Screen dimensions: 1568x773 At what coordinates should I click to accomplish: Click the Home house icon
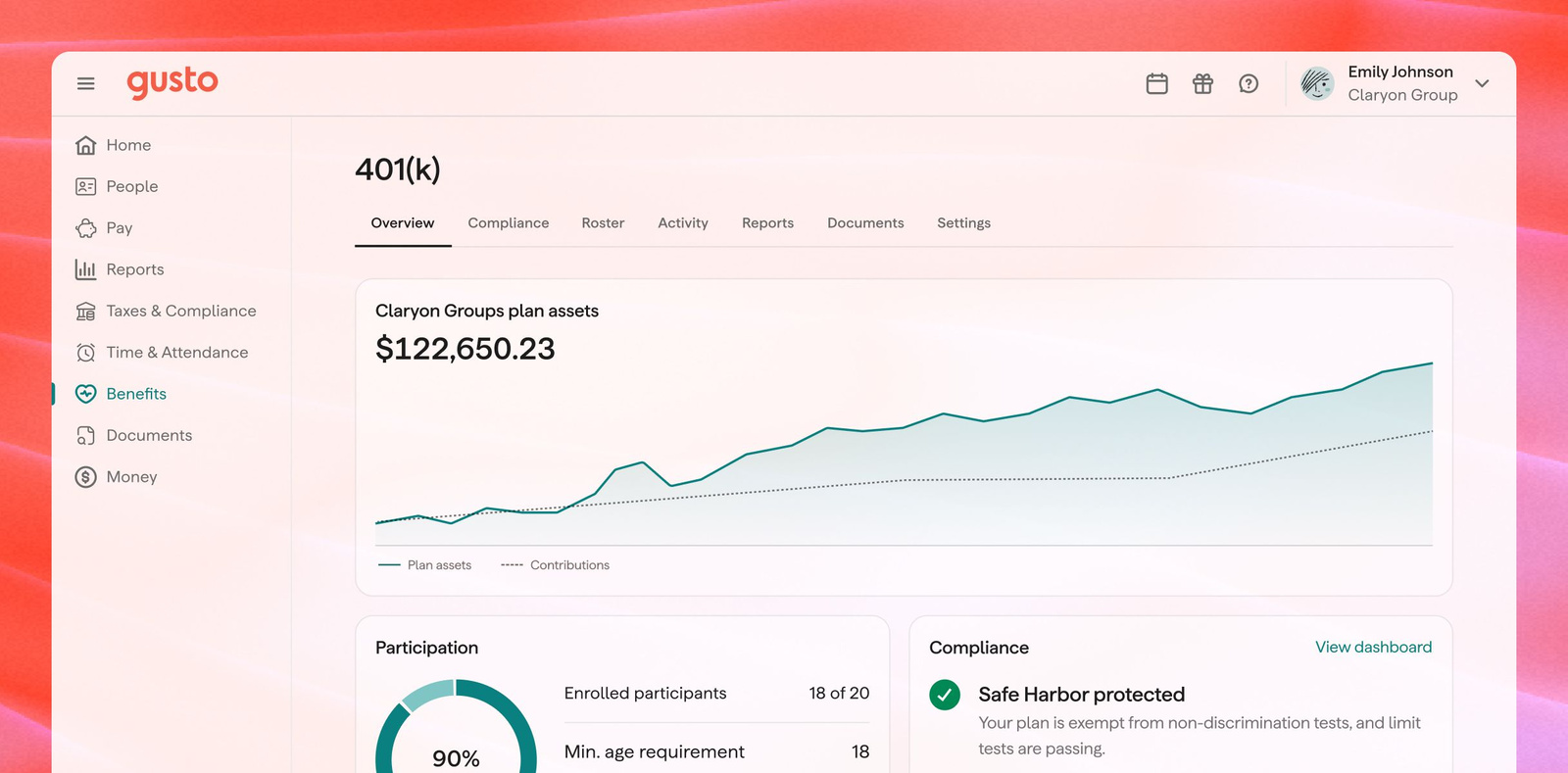[86, 145]
